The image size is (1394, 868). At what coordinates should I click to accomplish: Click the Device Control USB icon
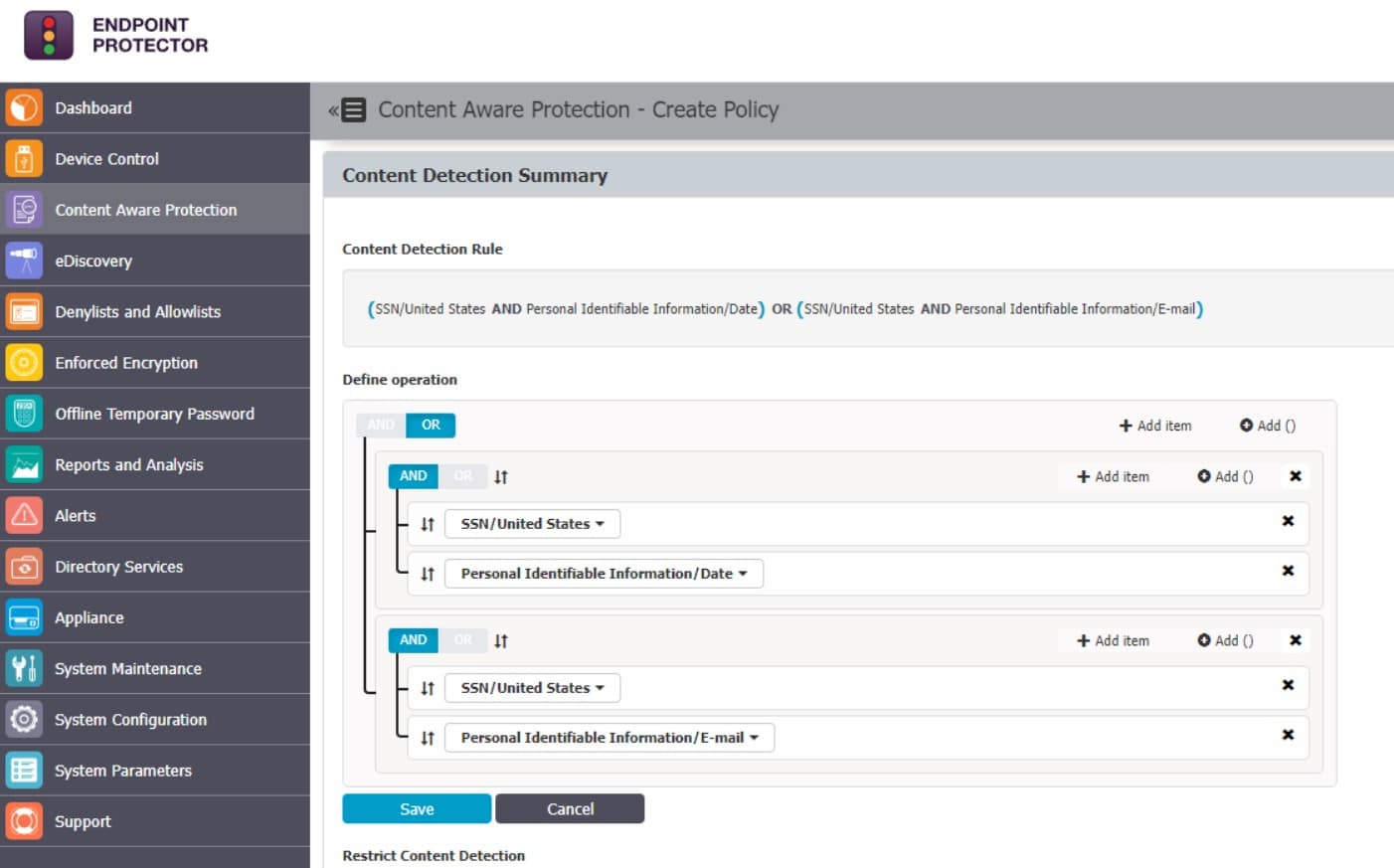pyautogui.click(x=24, y=158)
